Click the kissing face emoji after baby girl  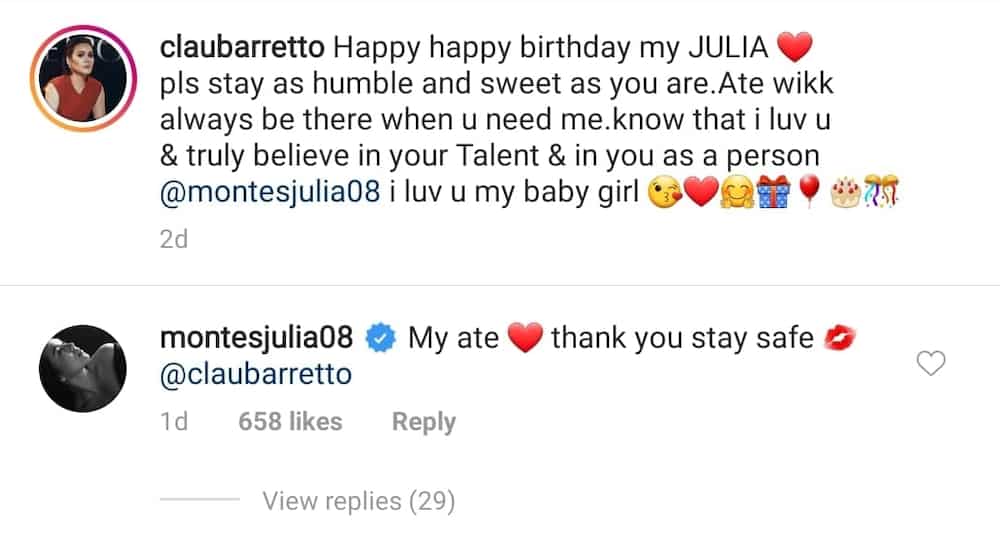coord(665,192)
